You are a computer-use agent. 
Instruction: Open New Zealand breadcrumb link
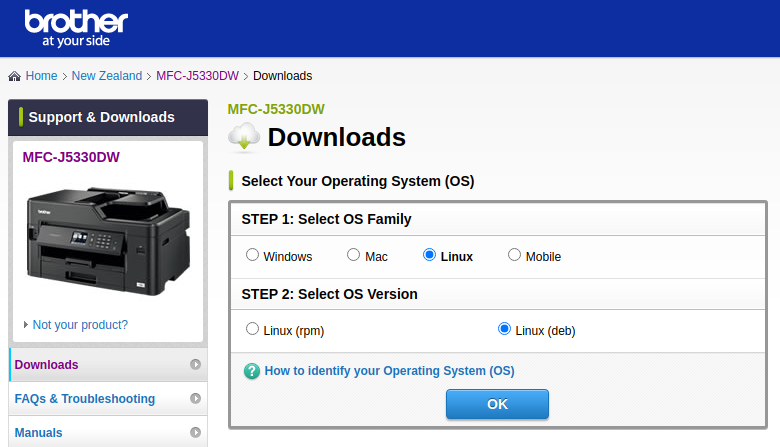point(107,76)
